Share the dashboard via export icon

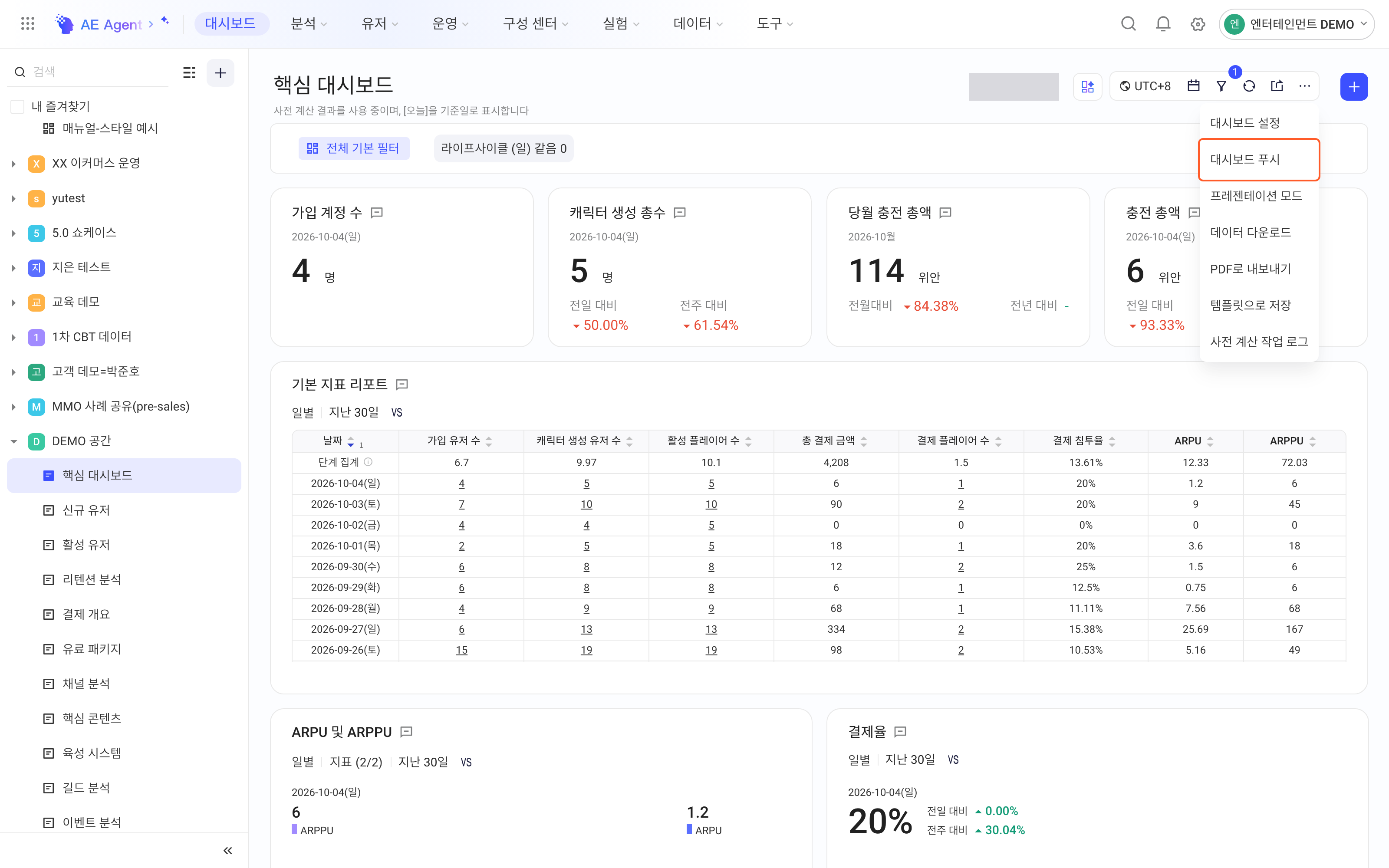click(x=1277, y=86)
